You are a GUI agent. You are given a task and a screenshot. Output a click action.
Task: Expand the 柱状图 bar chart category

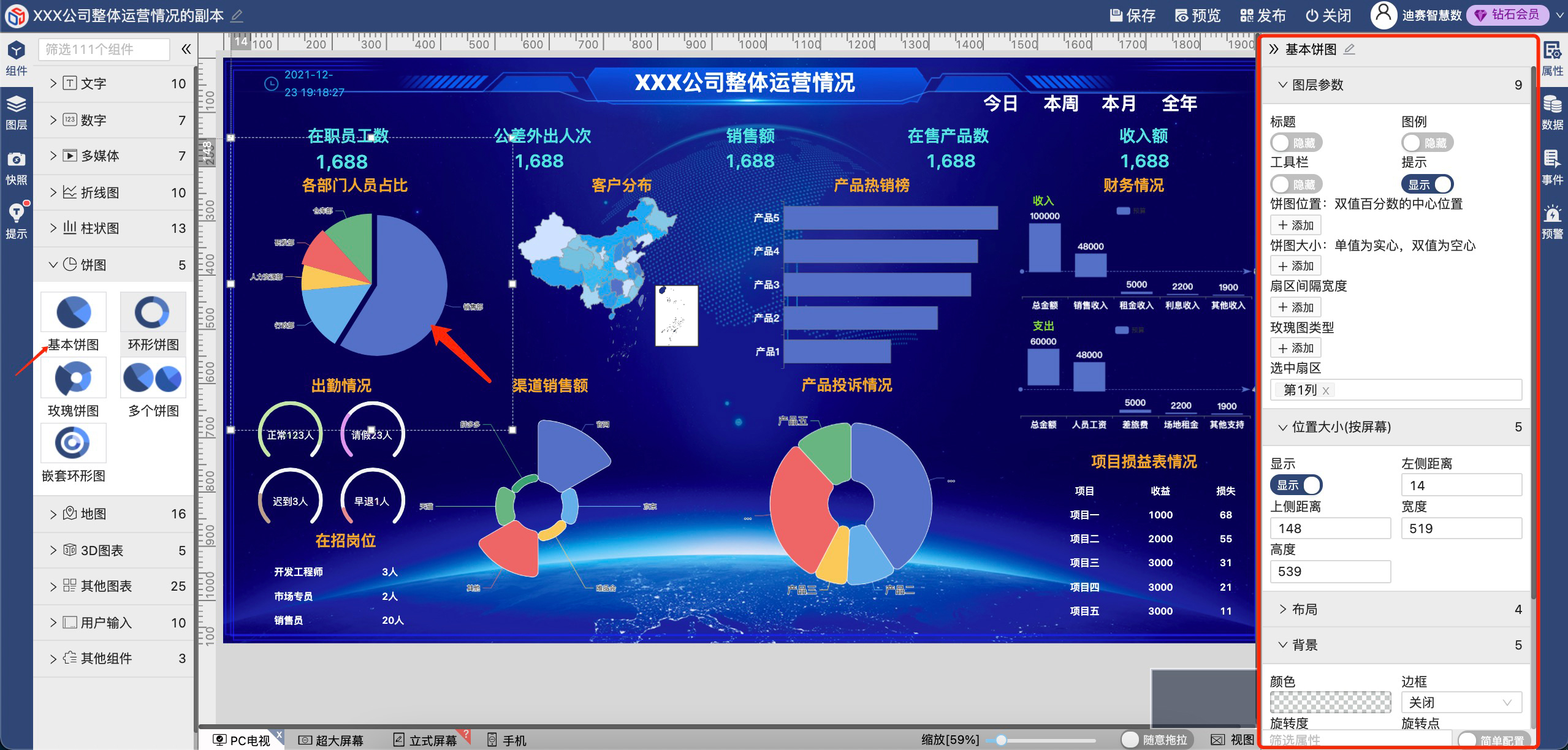114,228
